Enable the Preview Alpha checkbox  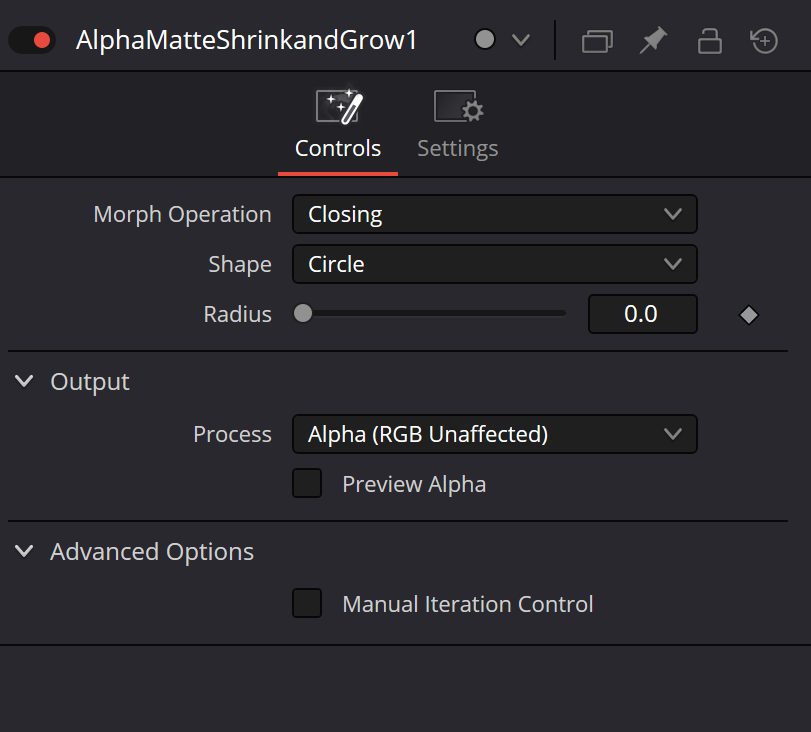pos(307,483)
